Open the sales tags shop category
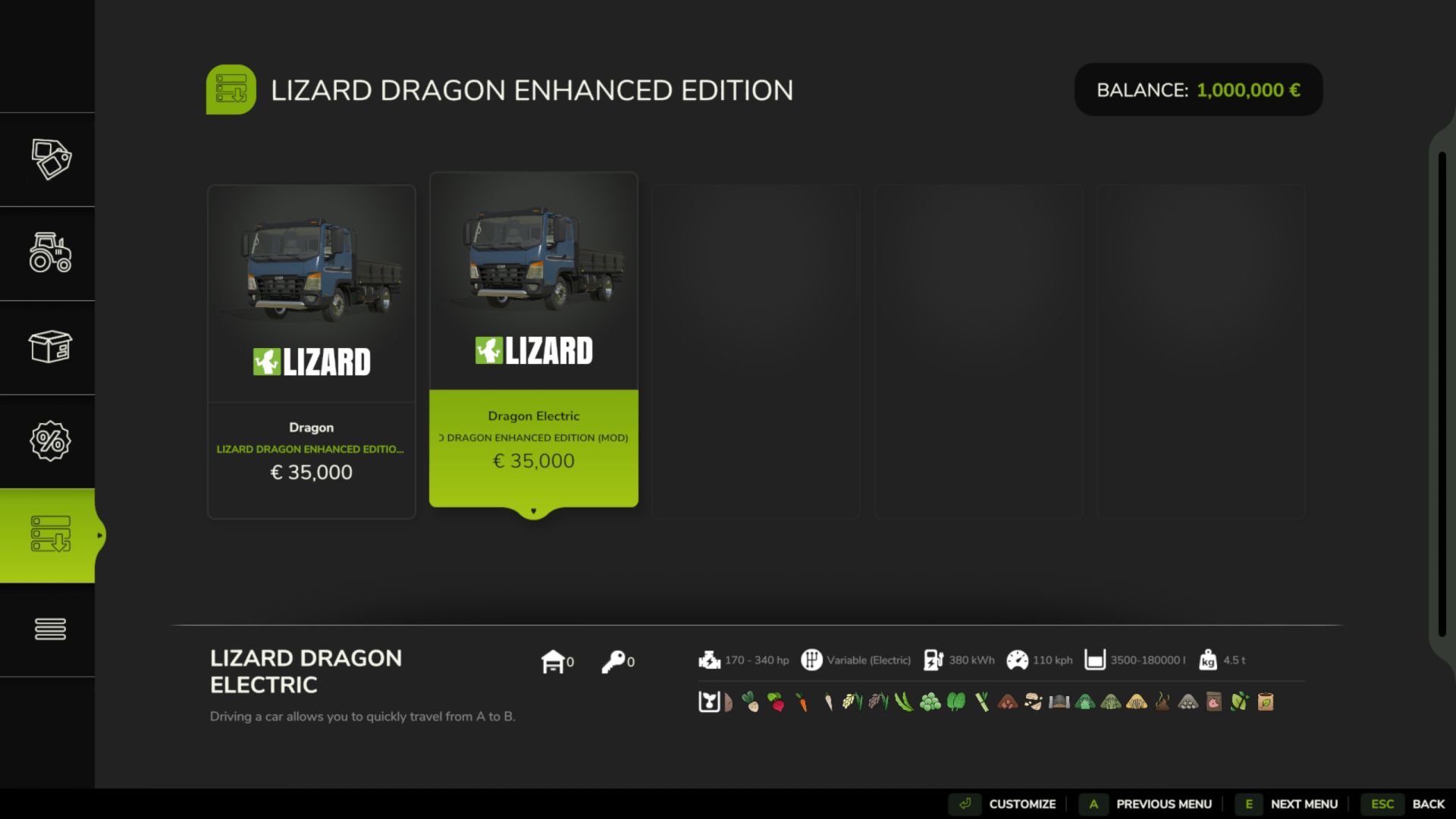This screenshot has height=819, width=1456. [x=50, y=159]
